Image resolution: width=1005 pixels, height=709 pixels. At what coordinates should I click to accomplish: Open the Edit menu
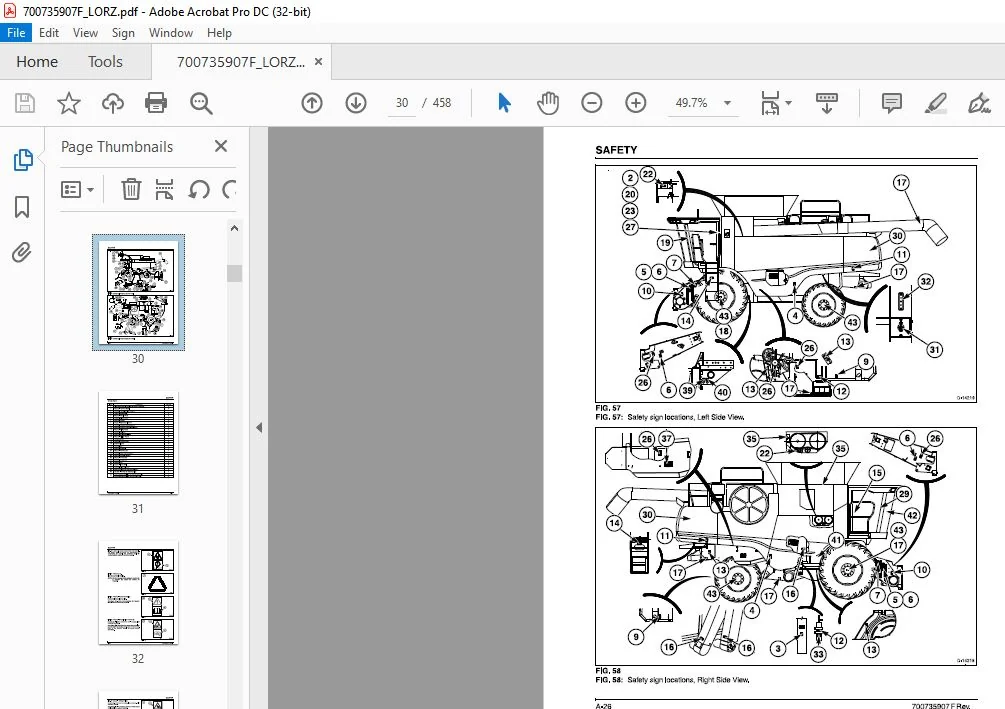coord(49,33)
